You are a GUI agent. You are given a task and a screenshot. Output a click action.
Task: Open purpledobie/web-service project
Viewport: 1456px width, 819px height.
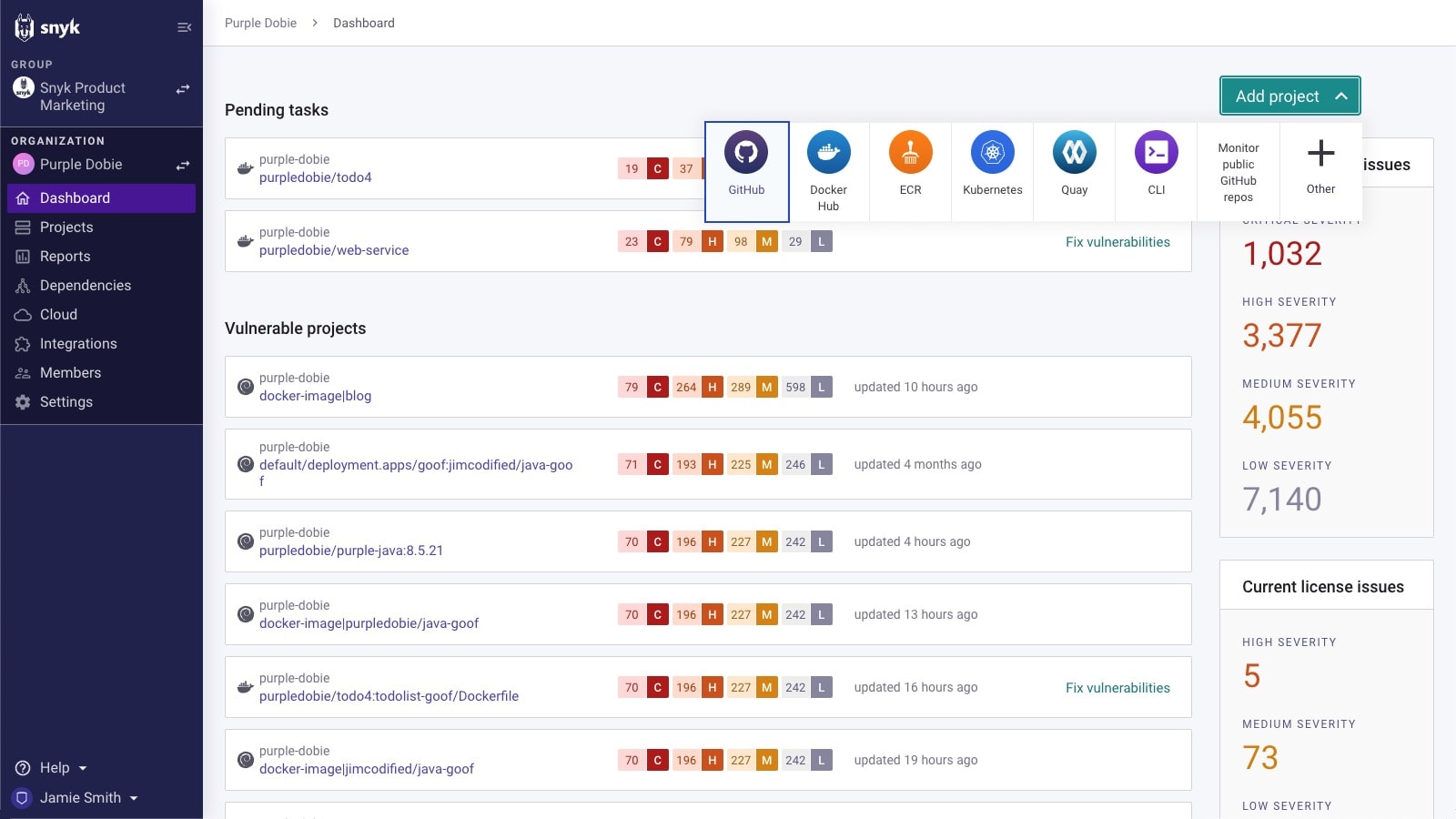click(x=334, y=250)
